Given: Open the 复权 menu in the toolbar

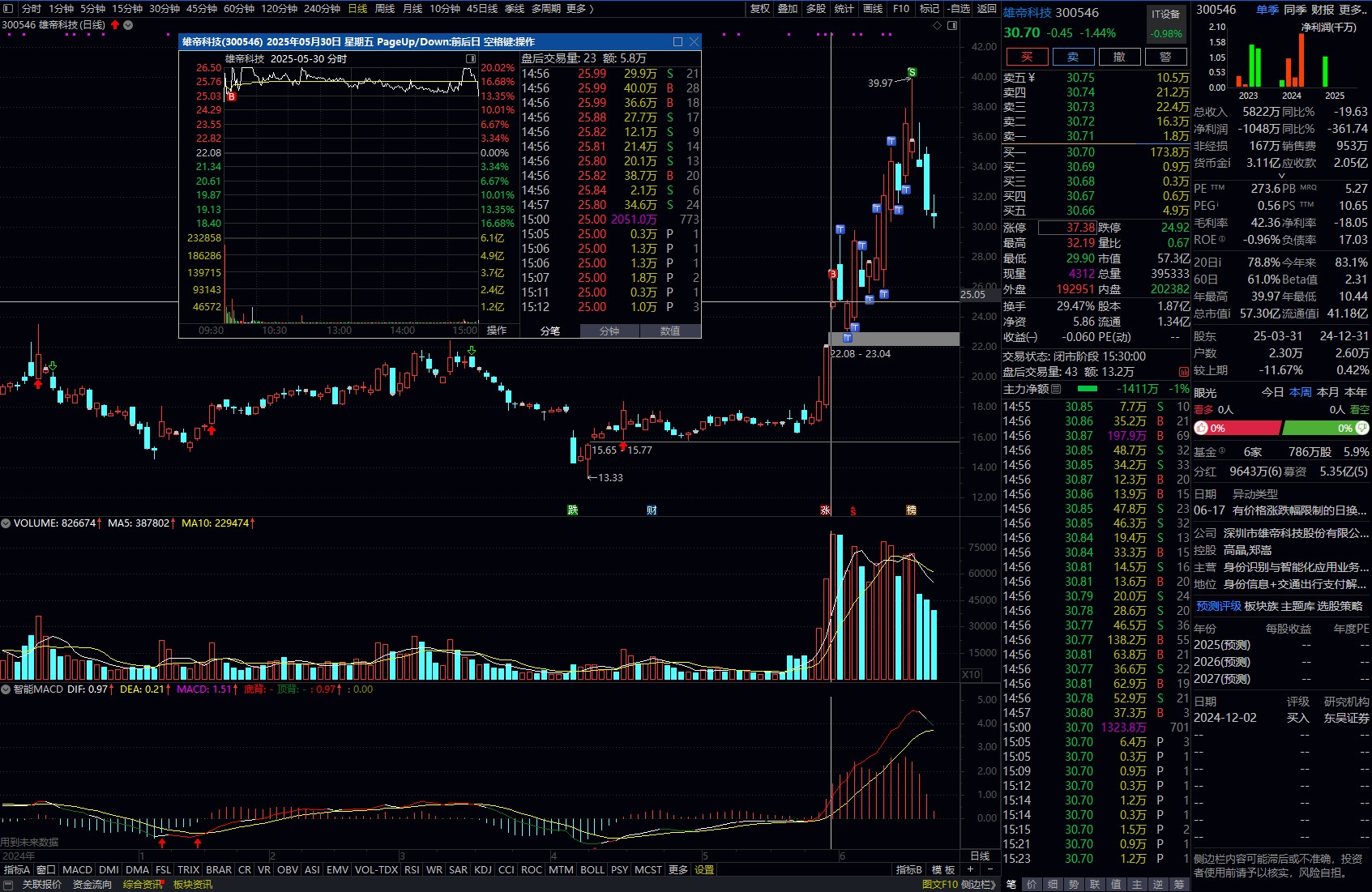Looking at the screenshot, I should coord(759,8).
